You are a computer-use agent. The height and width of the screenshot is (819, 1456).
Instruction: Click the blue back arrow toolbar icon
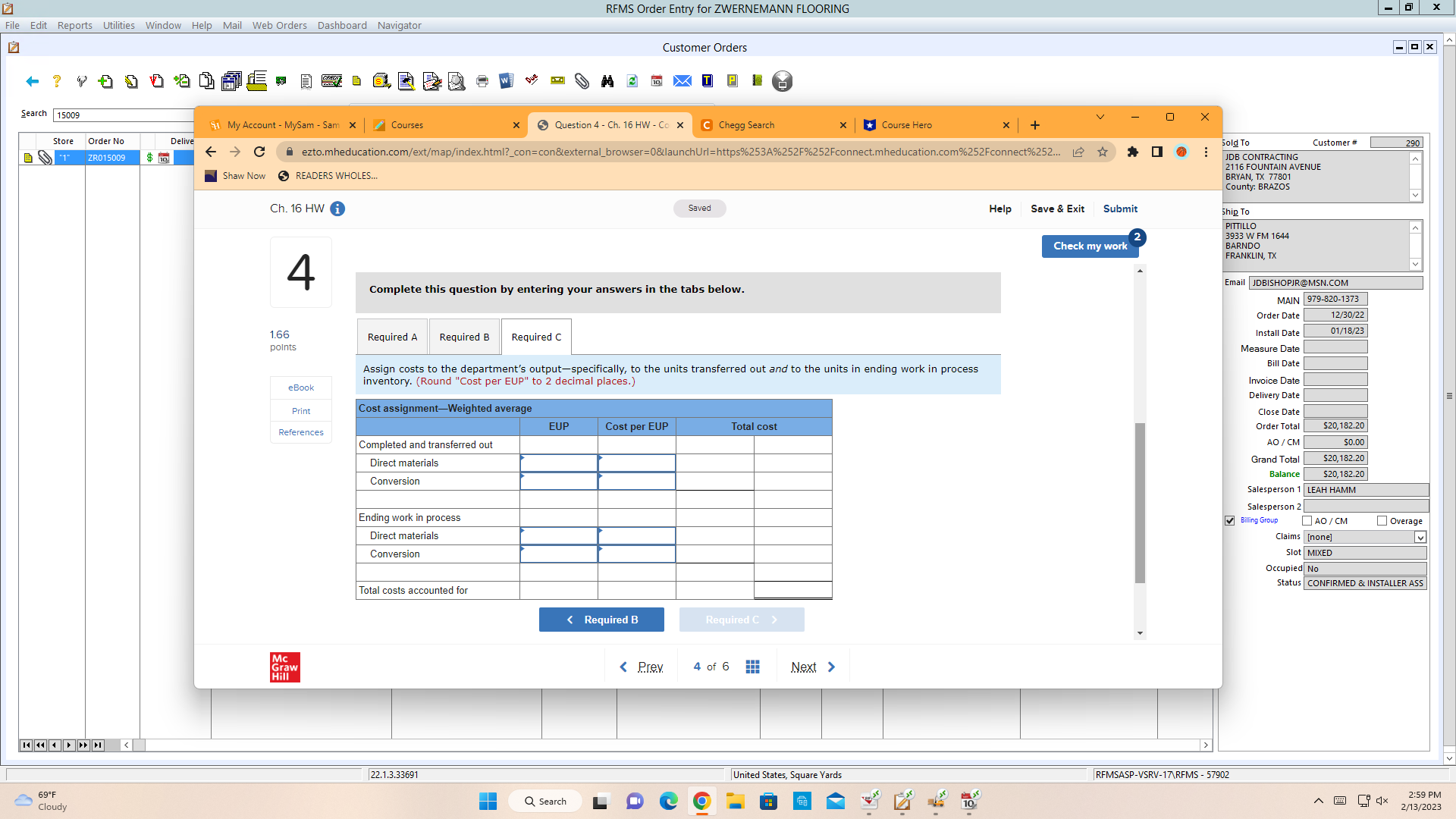click(x=32, y=81)
